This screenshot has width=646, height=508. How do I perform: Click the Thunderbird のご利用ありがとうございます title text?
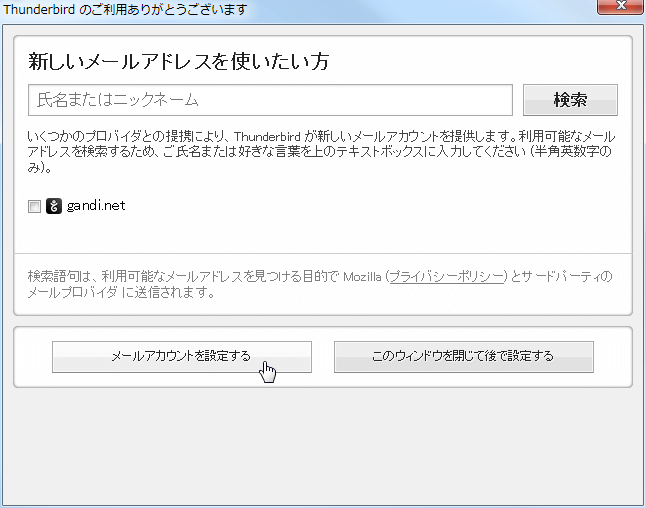[125, 9]
